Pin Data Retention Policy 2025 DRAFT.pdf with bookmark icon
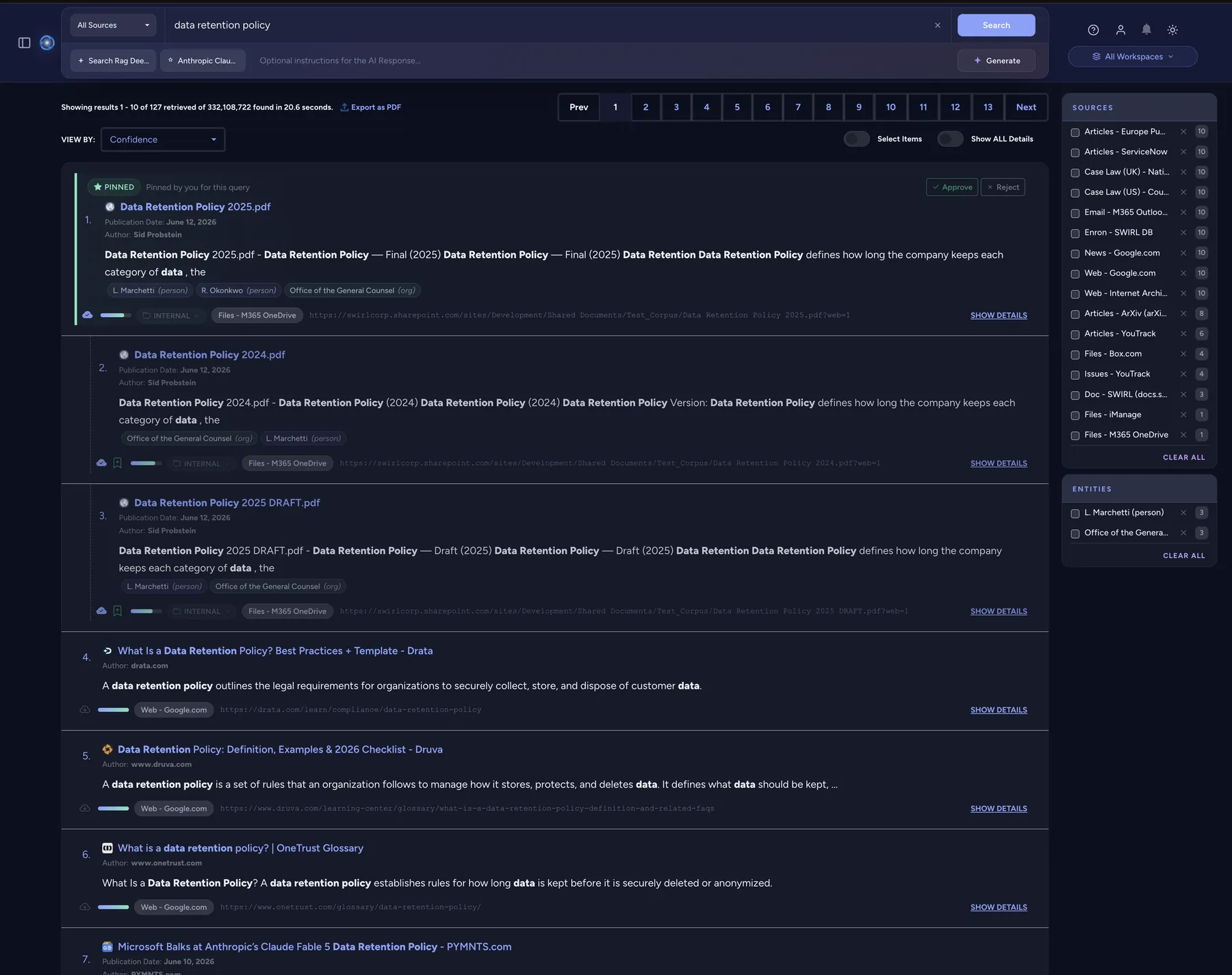 118,611
